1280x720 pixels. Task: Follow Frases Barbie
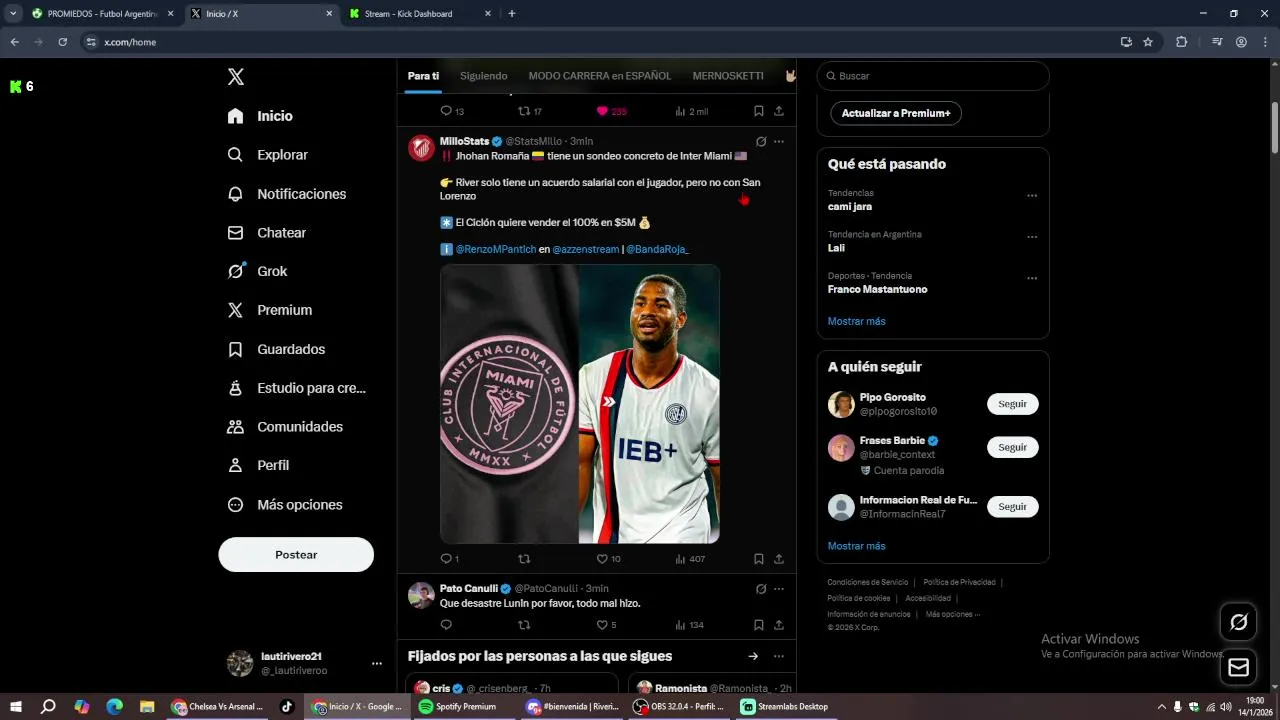tap(1013, 447)
